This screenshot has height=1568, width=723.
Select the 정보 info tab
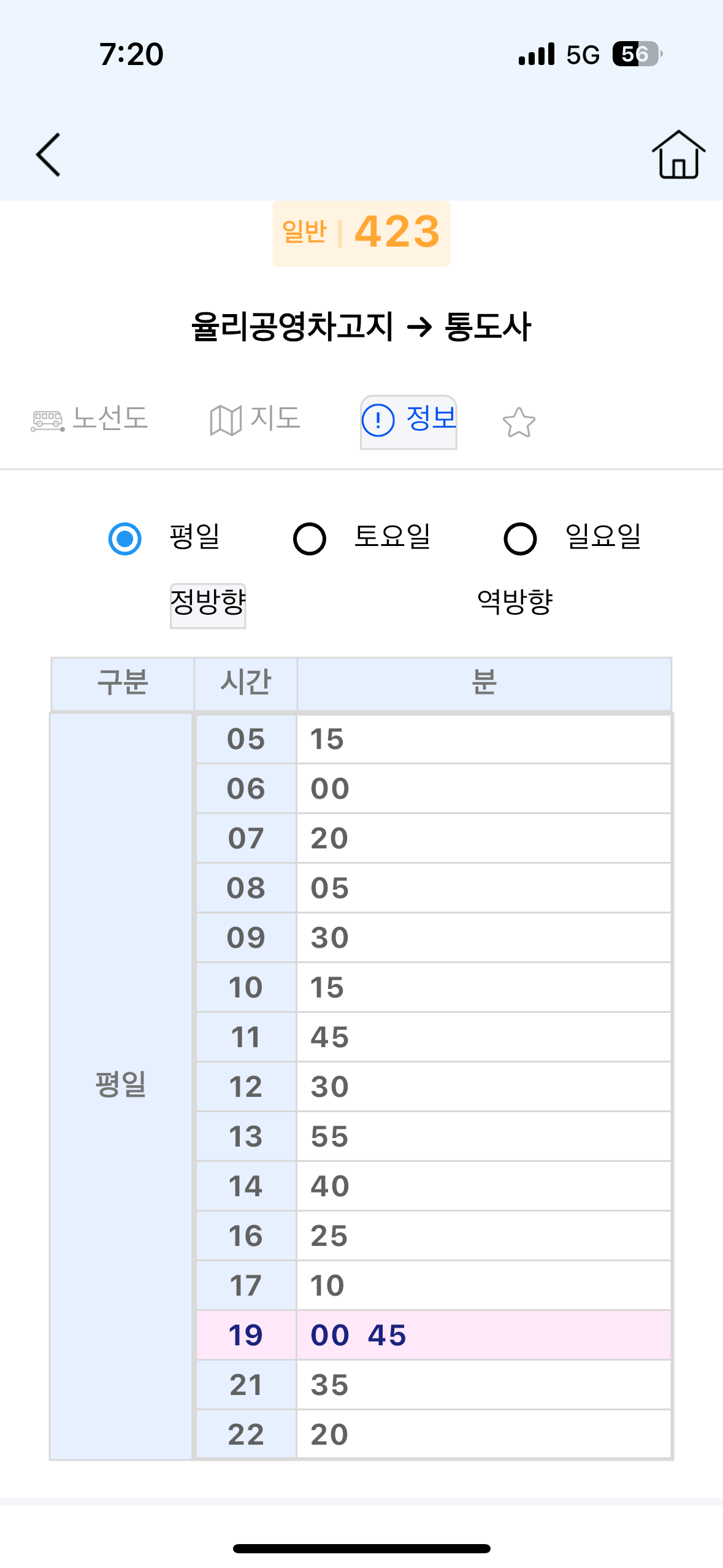pyautogui.click(x=408, y=421)
